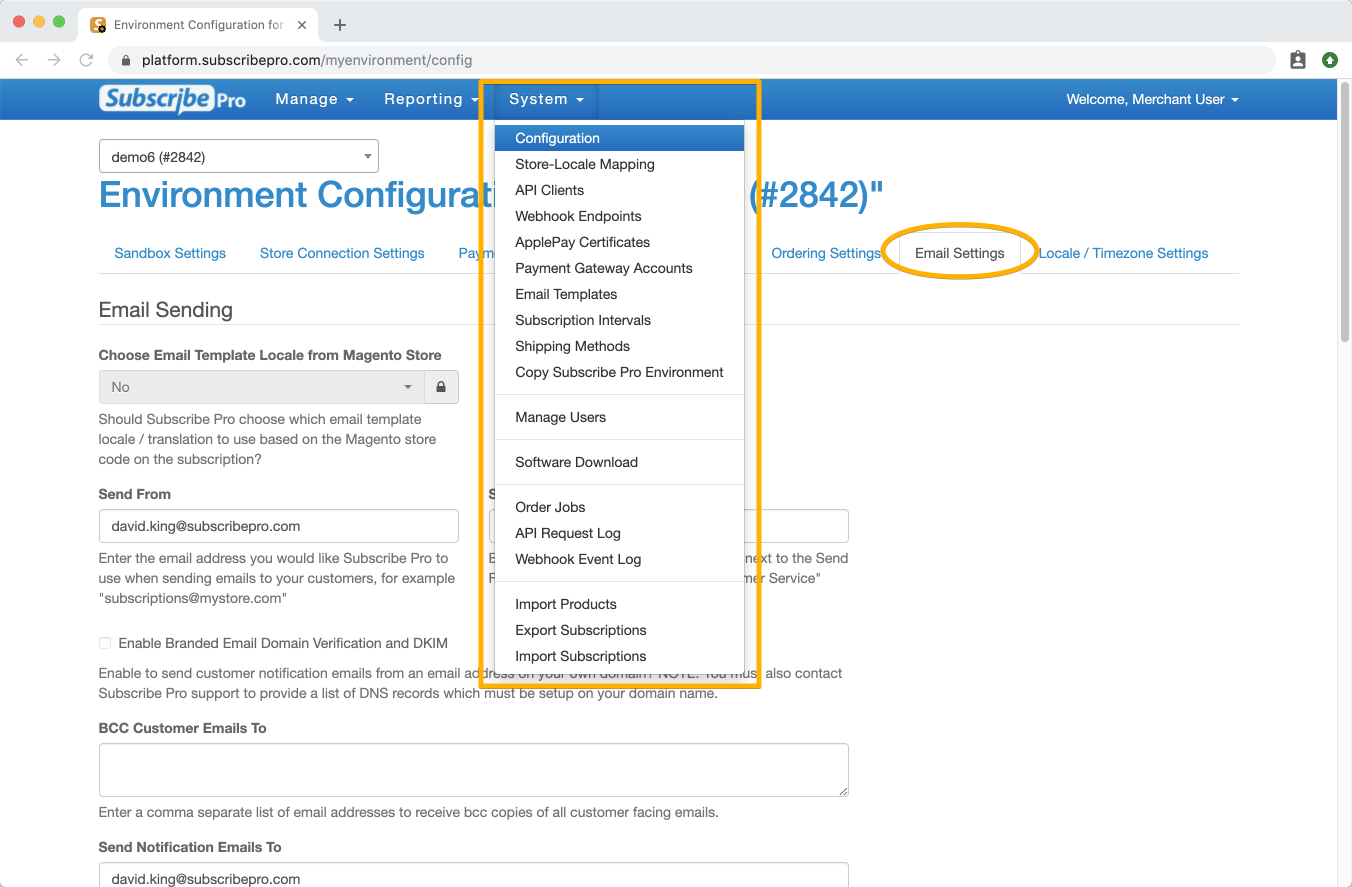The width and height of the screenshot is (1352, 887).
Task: Open the demo6 (#2842) environment selector
Action: click(239, 156)
